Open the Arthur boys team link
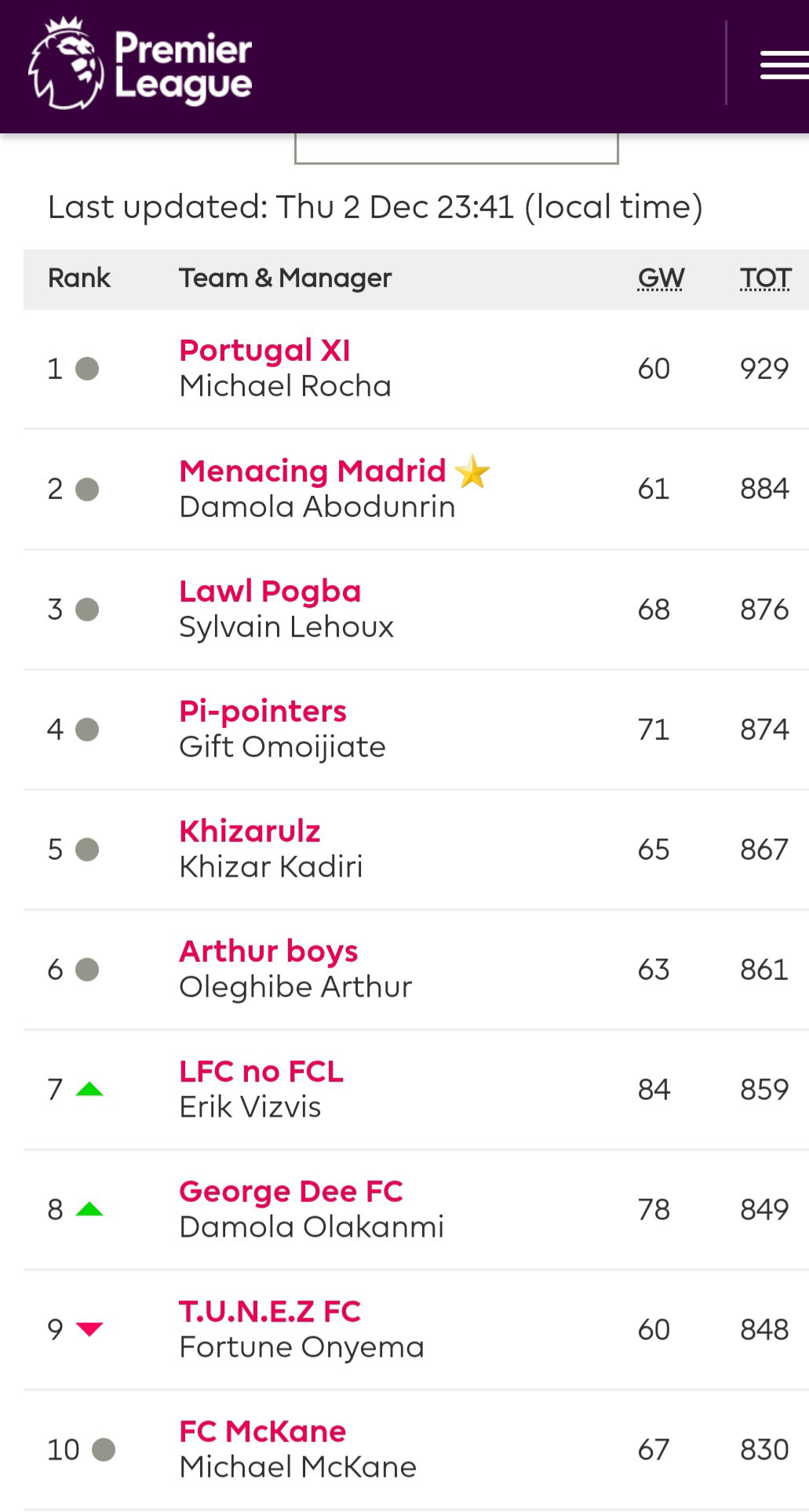 [268, 951]
